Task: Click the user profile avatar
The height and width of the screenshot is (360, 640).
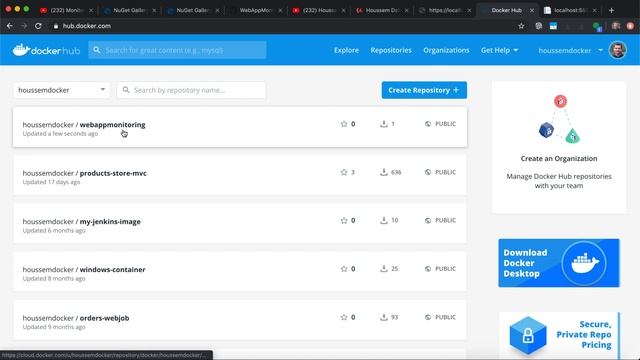Action: click(x=618, y=50)
